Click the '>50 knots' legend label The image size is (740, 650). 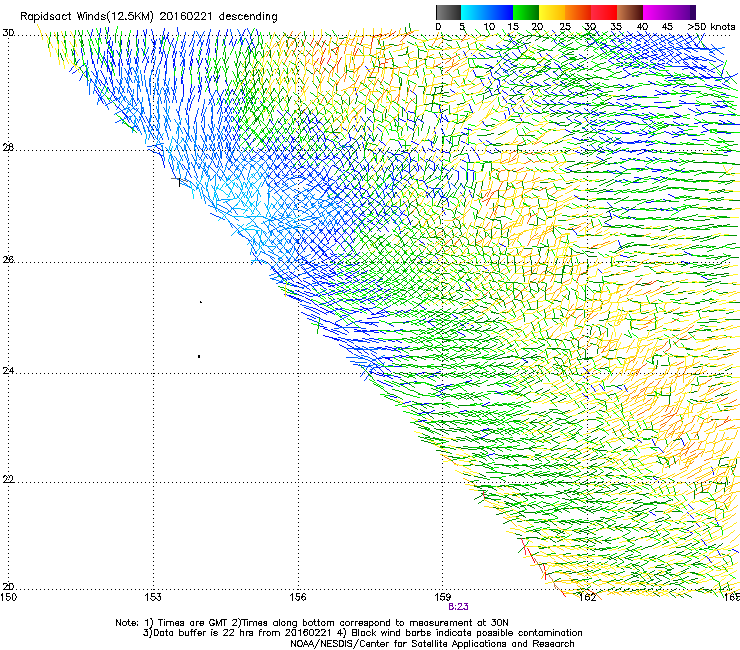coord(711,27)
